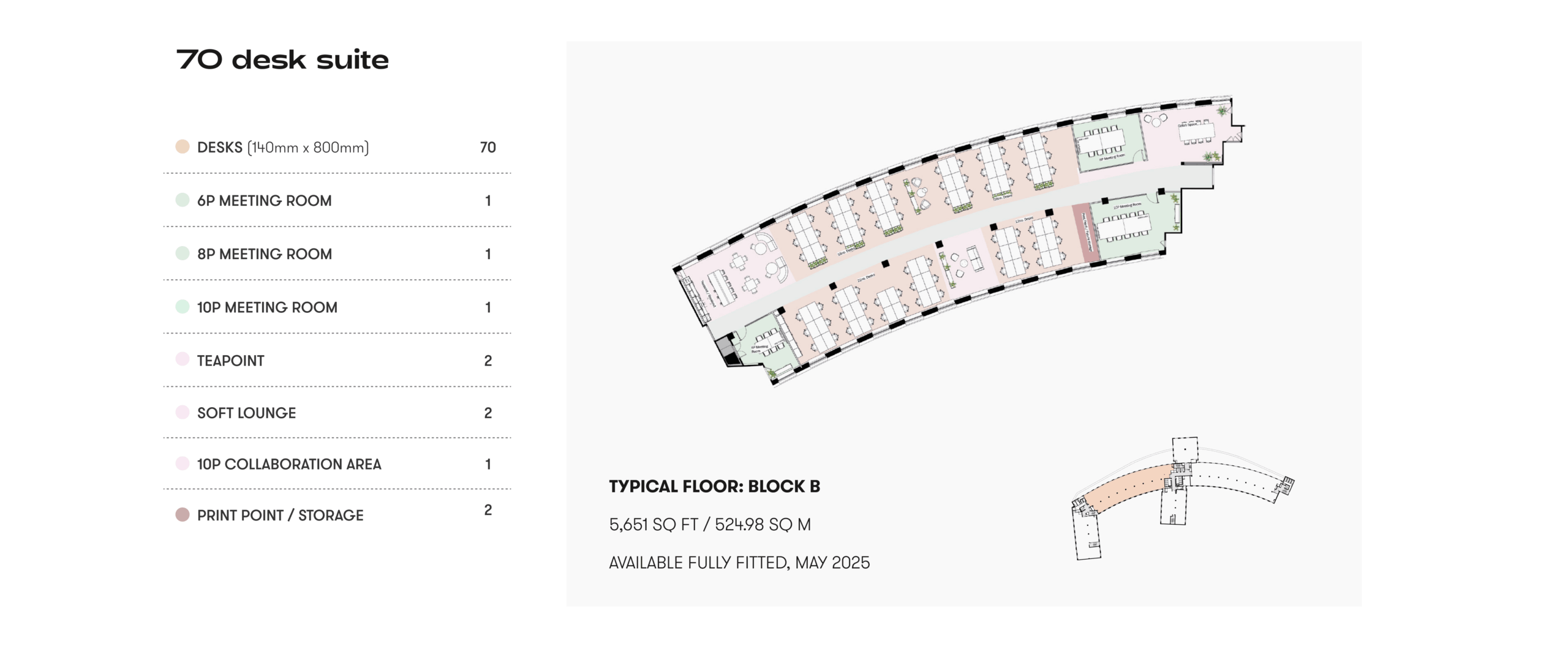1568x649 pixels.
Task: Click 'AVAILABLE FULLY FITTED, MAY 2025' text
Action: pyautogui.click(x=739, y=563)
